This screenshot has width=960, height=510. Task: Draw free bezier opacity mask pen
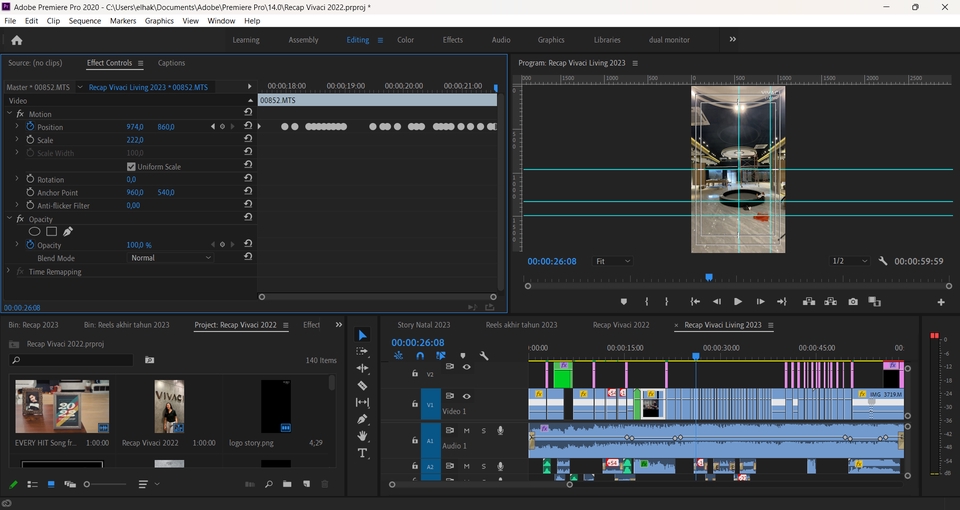pyautogui.click(x=67, y=231)
